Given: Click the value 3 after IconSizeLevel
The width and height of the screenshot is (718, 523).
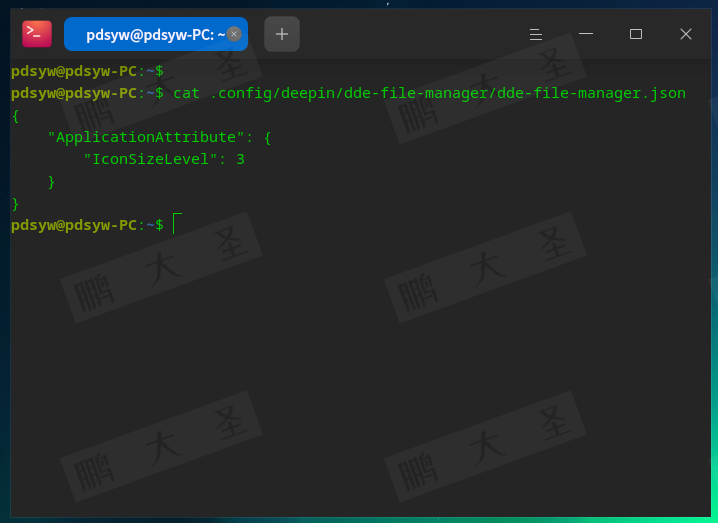Looking at the screenshot, I should (x=240, y=159).
